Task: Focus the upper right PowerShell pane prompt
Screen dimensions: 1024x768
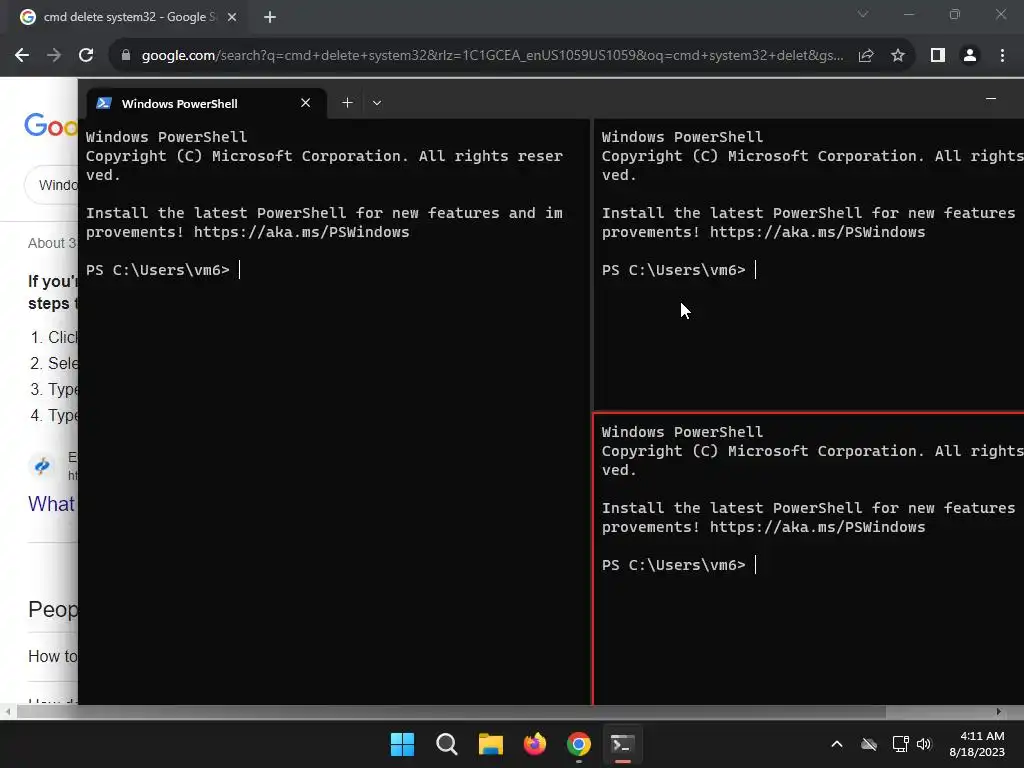Action: click(679, 270)
